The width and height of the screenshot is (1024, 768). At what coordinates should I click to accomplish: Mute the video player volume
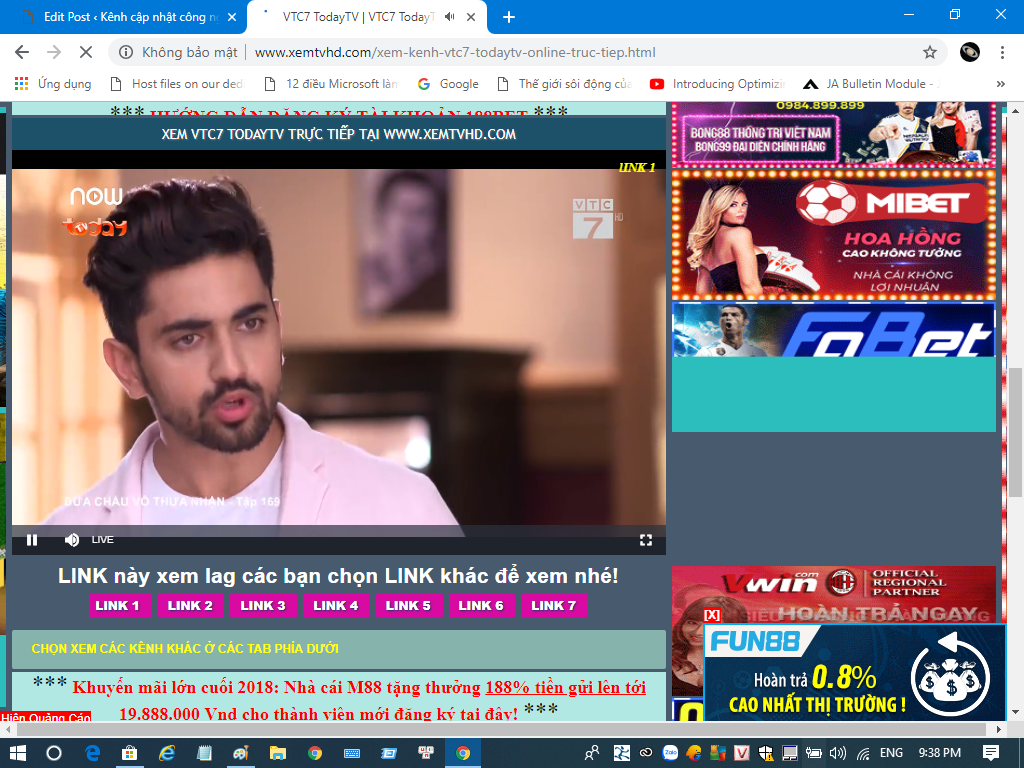[72, 540]
